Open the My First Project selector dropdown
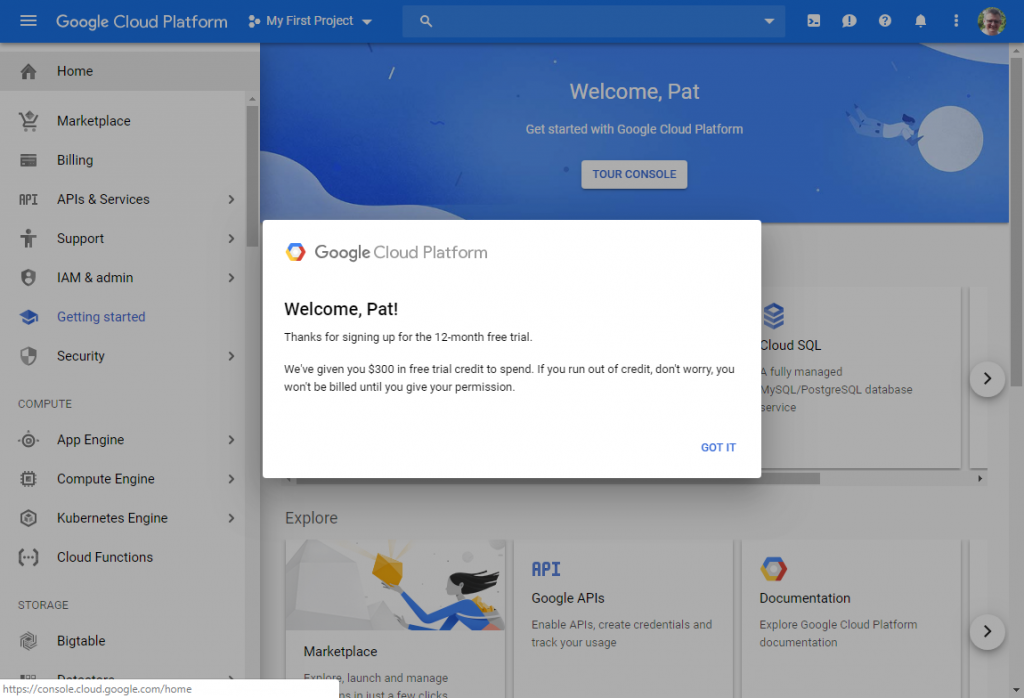 (x=310, y=21)
